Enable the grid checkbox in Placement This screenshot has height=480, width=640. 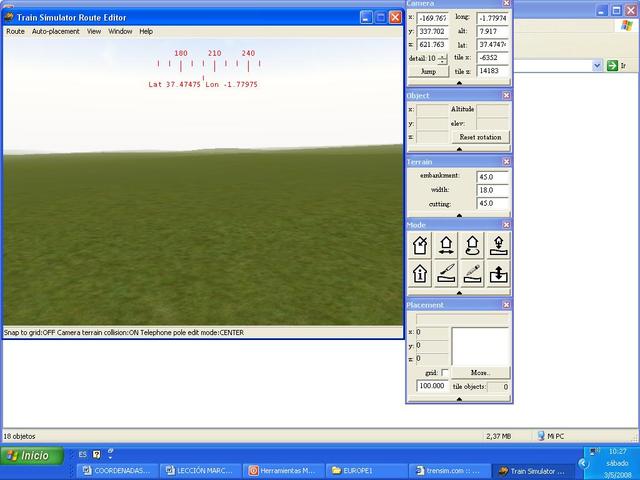[x=445, y=373]
